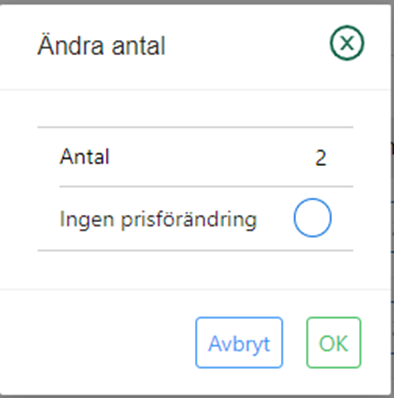
Task: Accept the dialog with the green OK button
Action: coord(334,343)
